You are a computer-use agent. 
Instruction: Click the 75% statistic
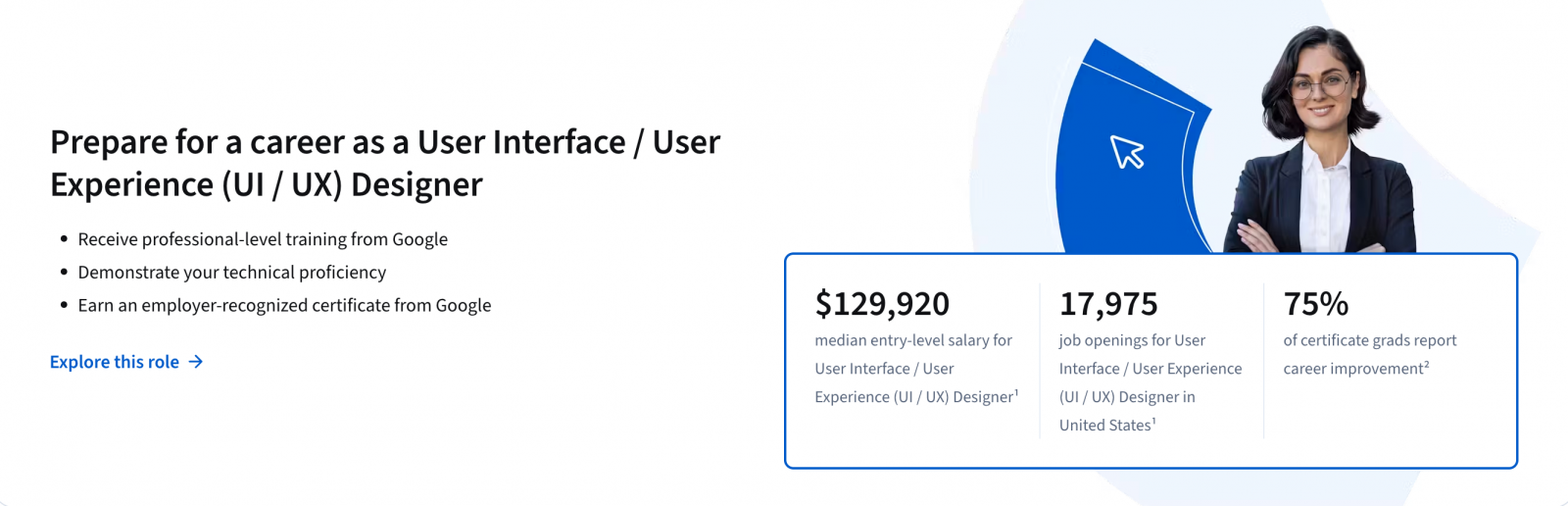1316,304
